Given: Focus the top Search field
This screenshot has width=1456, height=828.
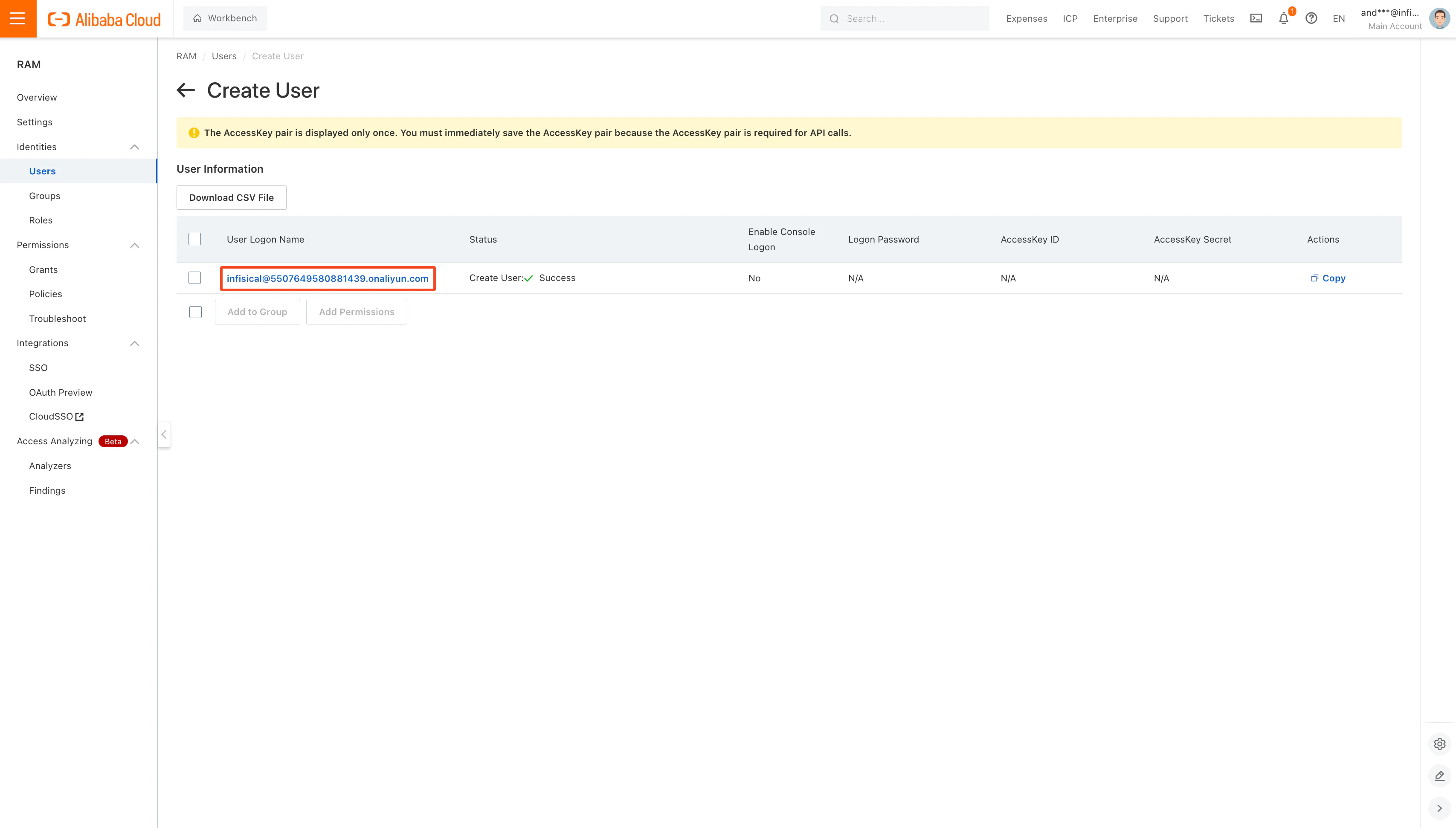Looking at the screenshot, I should [x=904, y=19].
